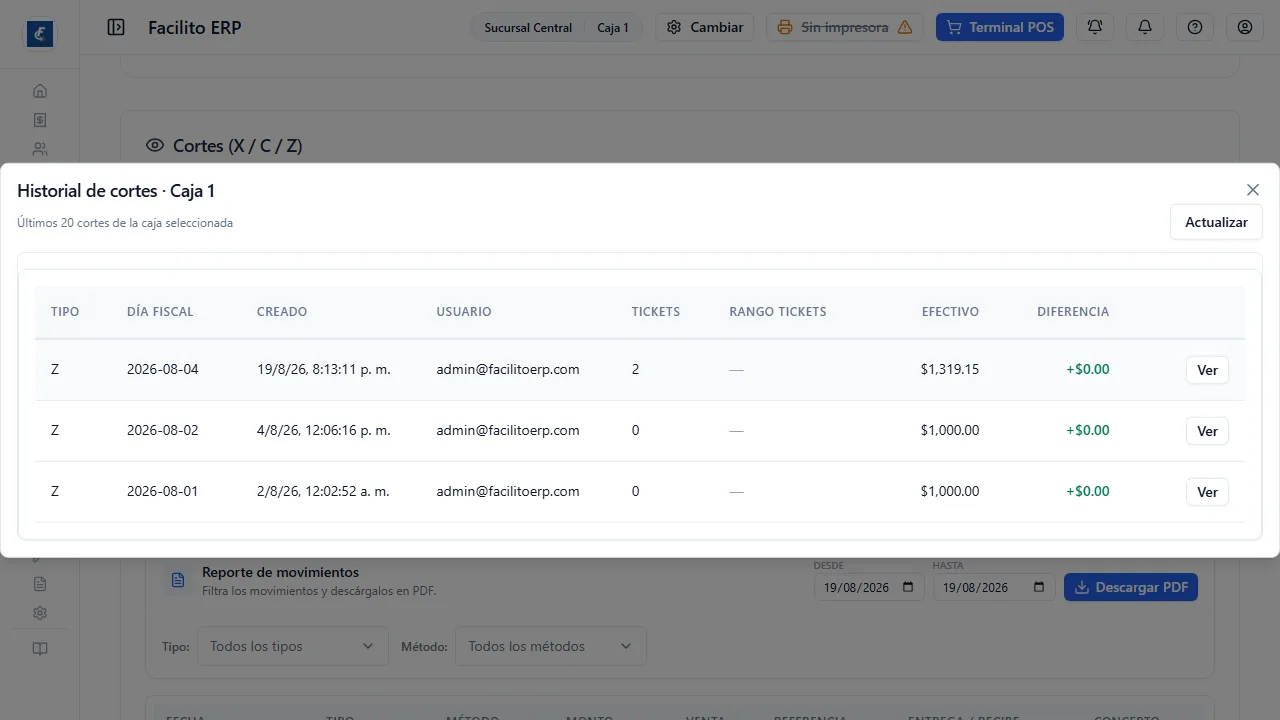Screen dimensions: 1280x720
Task: Open the document icon in sidebar
Action: (x=40, y=583)
